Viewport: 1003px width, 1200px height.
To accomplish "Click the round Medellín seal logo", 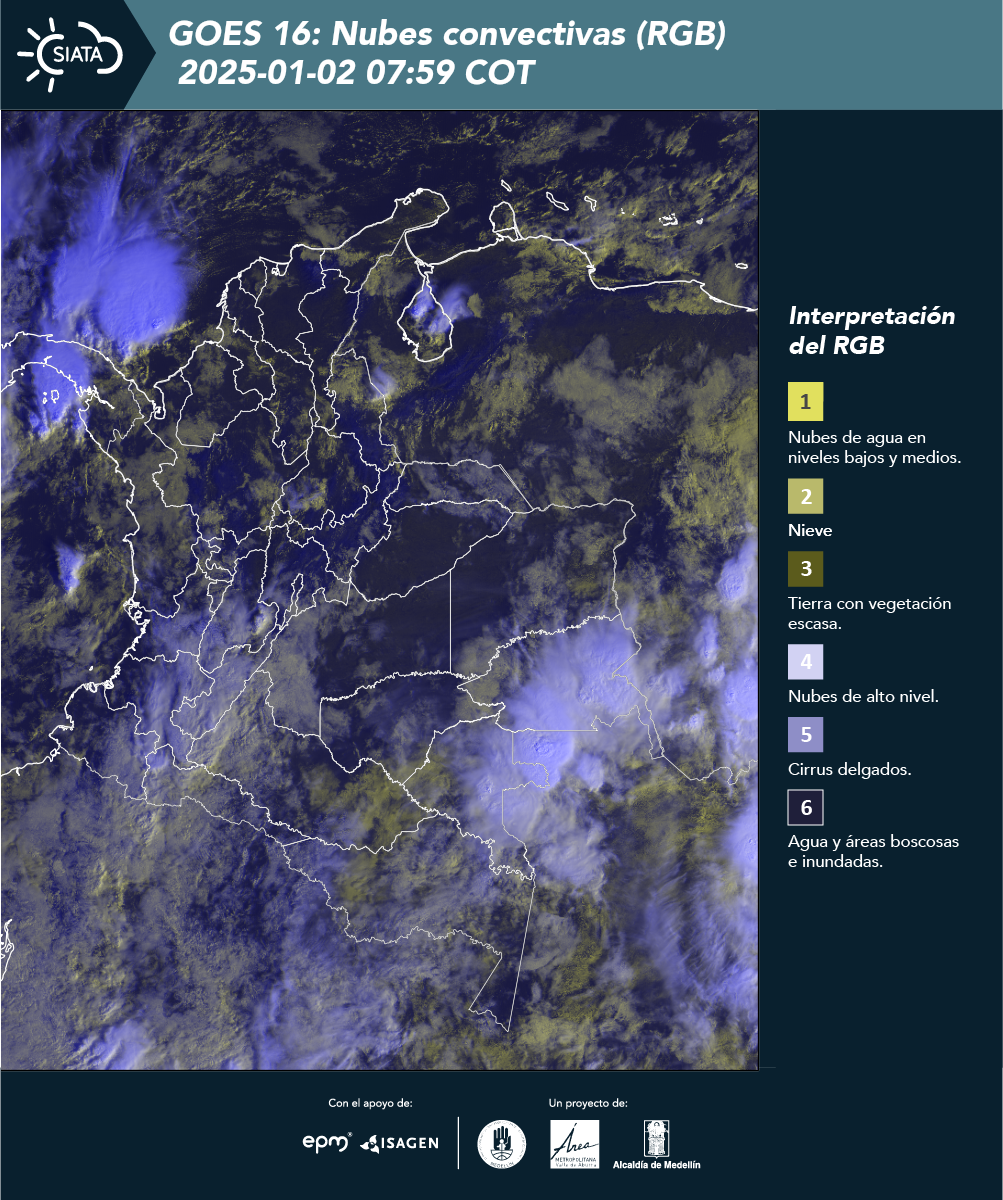I will coord(501,1144).
